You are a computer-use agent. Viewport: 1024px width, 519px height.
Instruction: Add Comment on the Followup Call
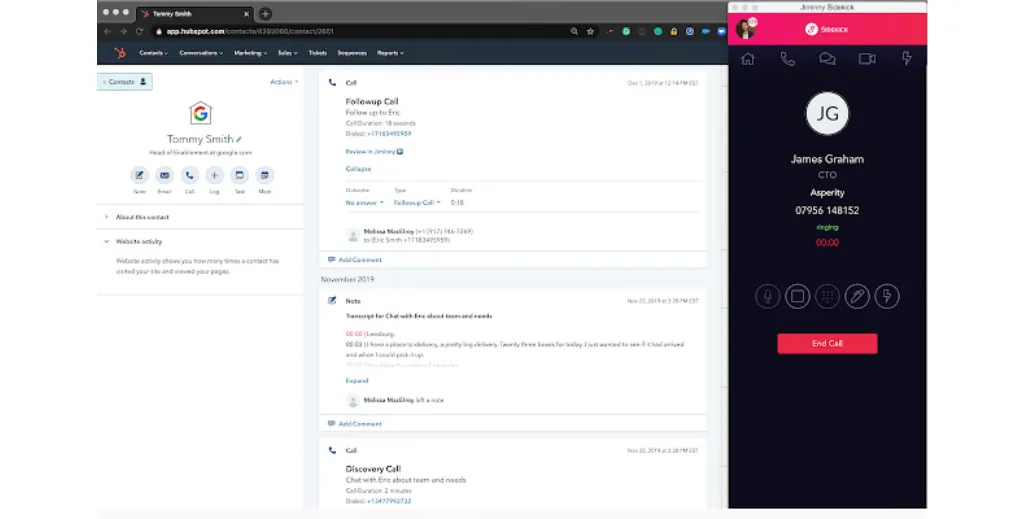(x=355, y=260)
